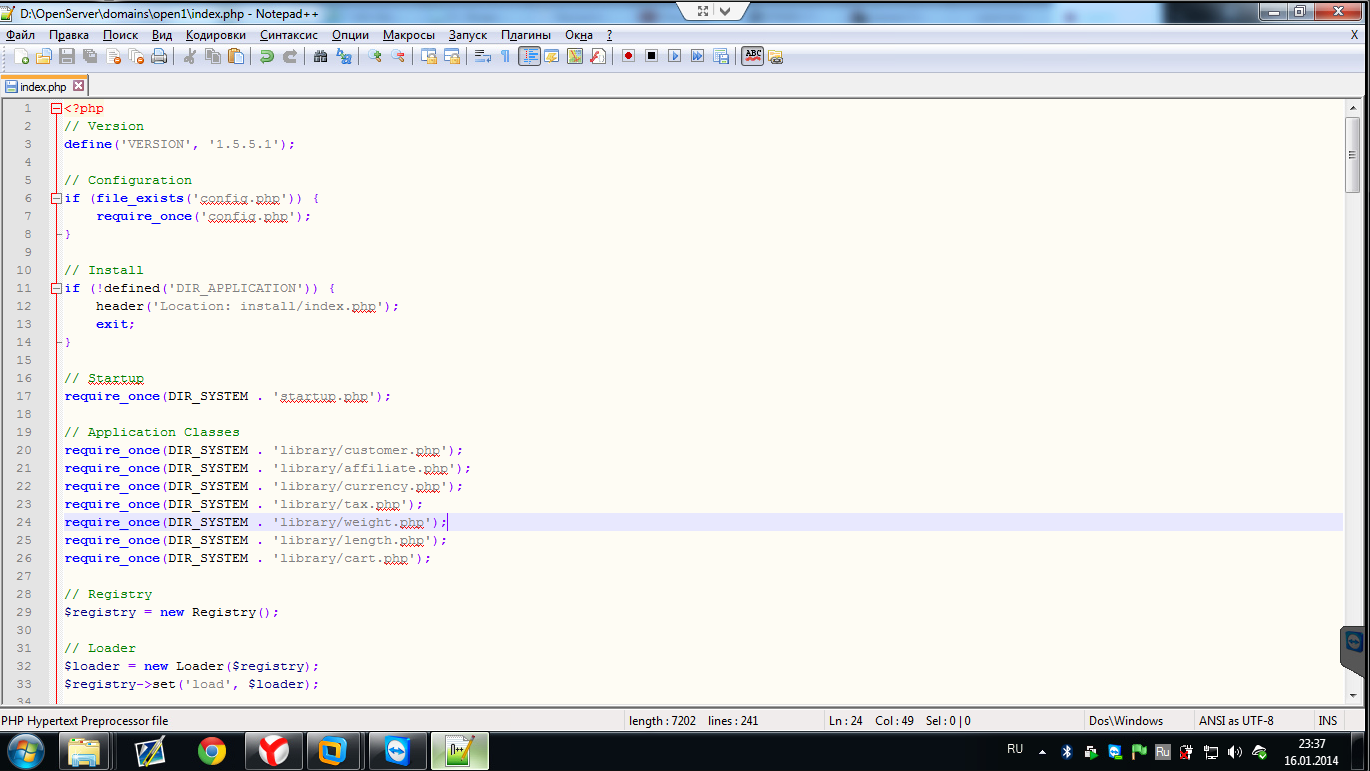Click the Play macro icon
This screenshot has width=1370, height=771.
coord(674,57)
